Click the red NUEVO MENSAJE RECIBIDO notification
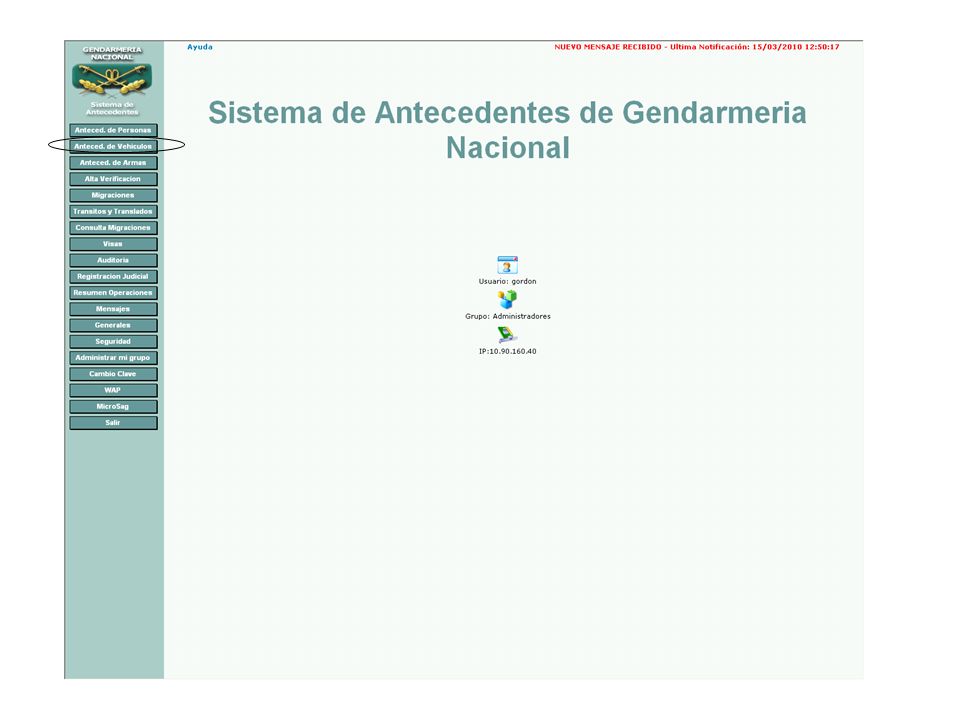This screenshot has width=960, height=720. (x=697, y=47)
